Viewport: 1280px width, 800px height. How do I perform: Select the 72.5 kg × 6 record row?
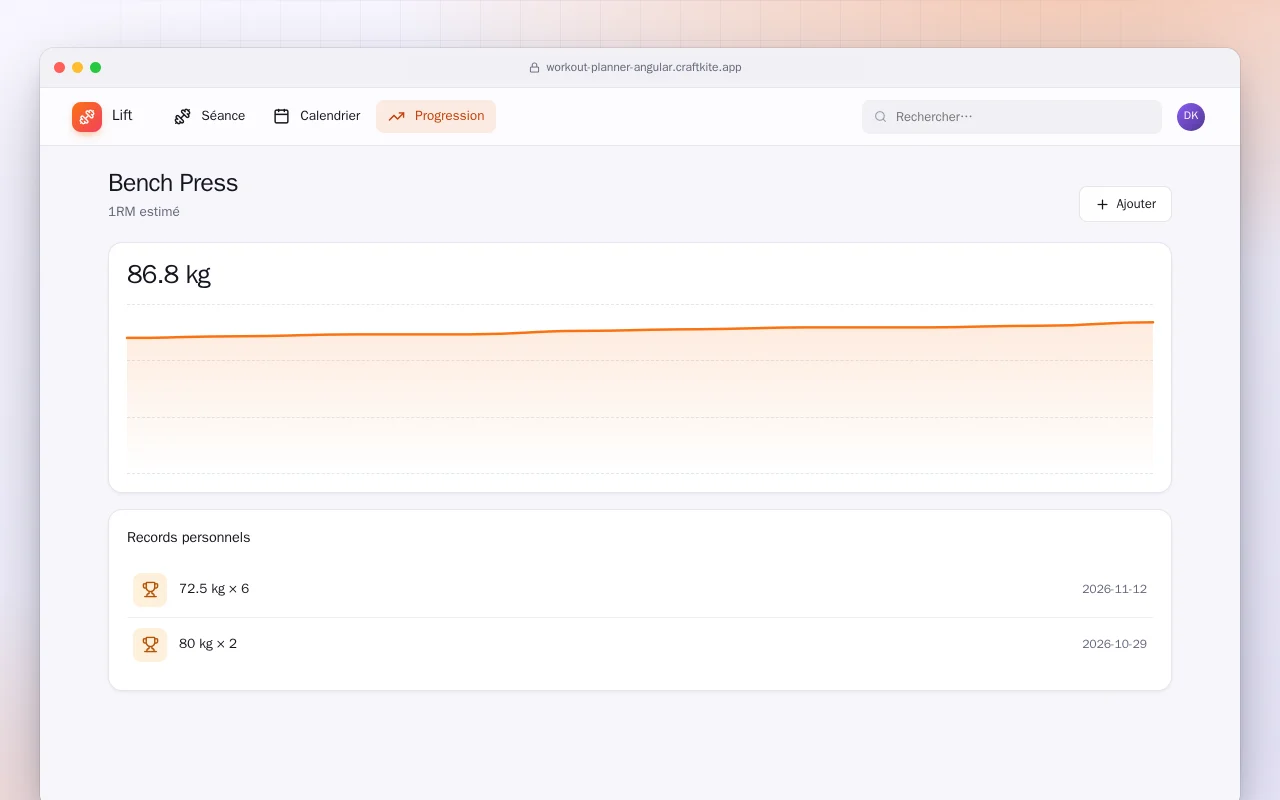tap(640, 590)
